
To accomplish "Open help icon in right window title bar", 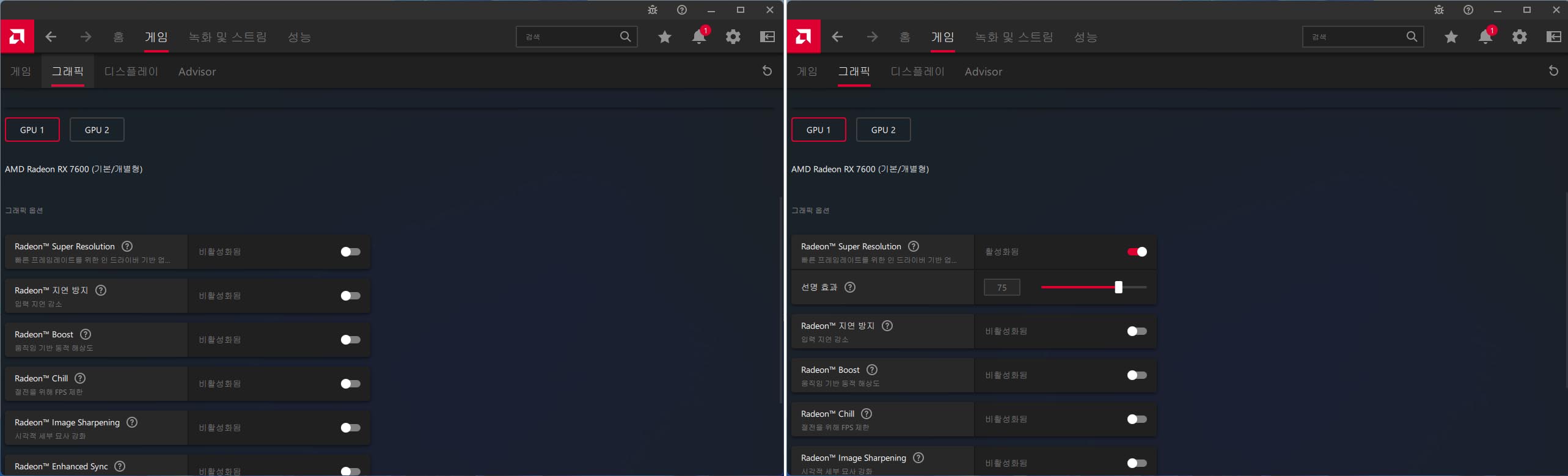I will coord(1468,10).
